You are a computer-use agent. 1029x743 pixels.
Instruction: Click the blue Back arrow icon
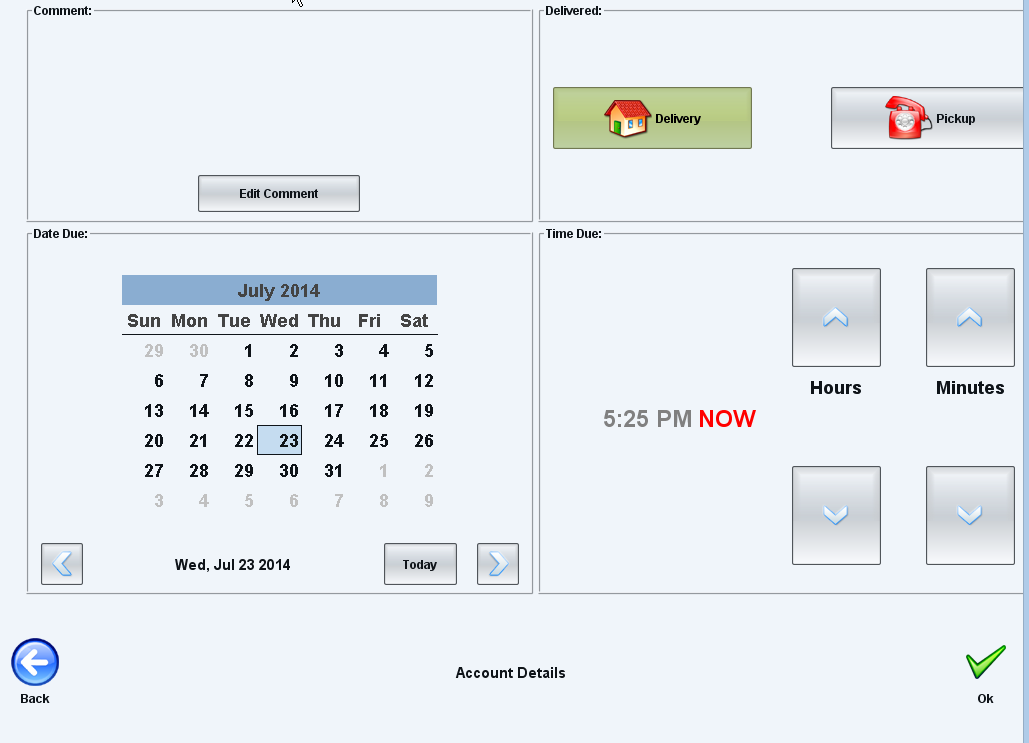point(35,663)
